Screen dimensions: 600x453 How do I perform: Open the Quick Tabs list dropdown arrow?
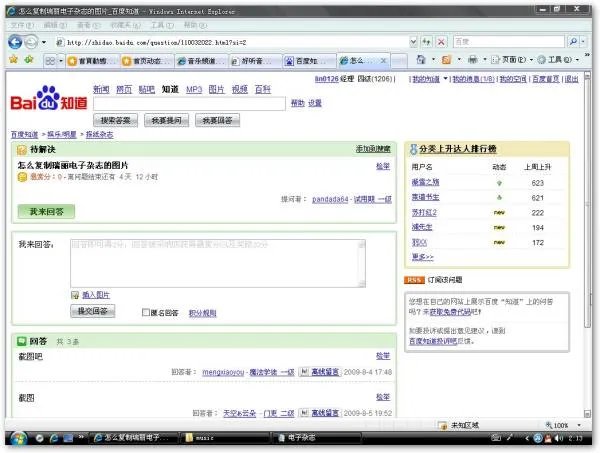coord(60,61)
